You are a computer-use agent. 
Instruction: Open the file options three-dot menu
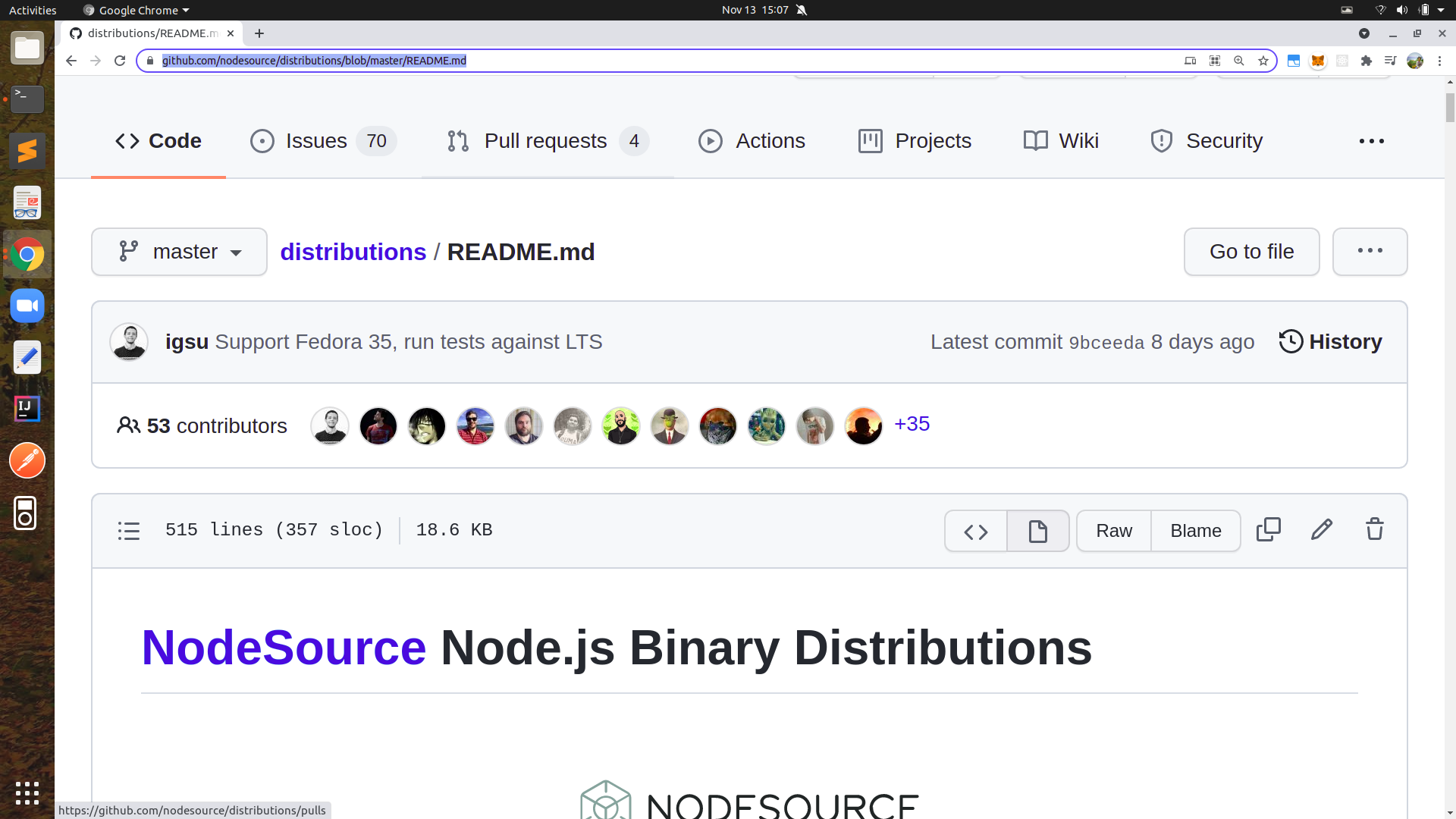click(x=1370, y=252)
